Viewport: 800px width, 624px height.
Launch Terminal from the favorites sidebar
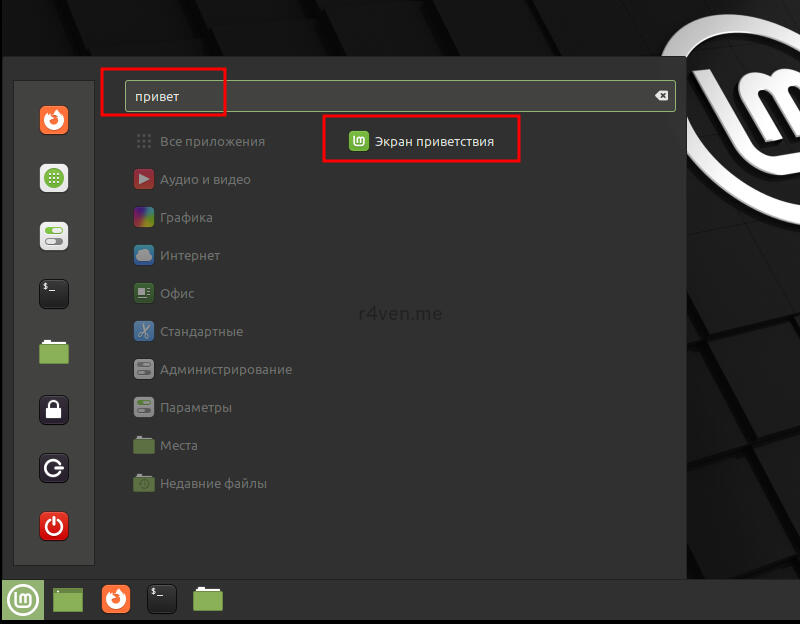click(54, 293)
